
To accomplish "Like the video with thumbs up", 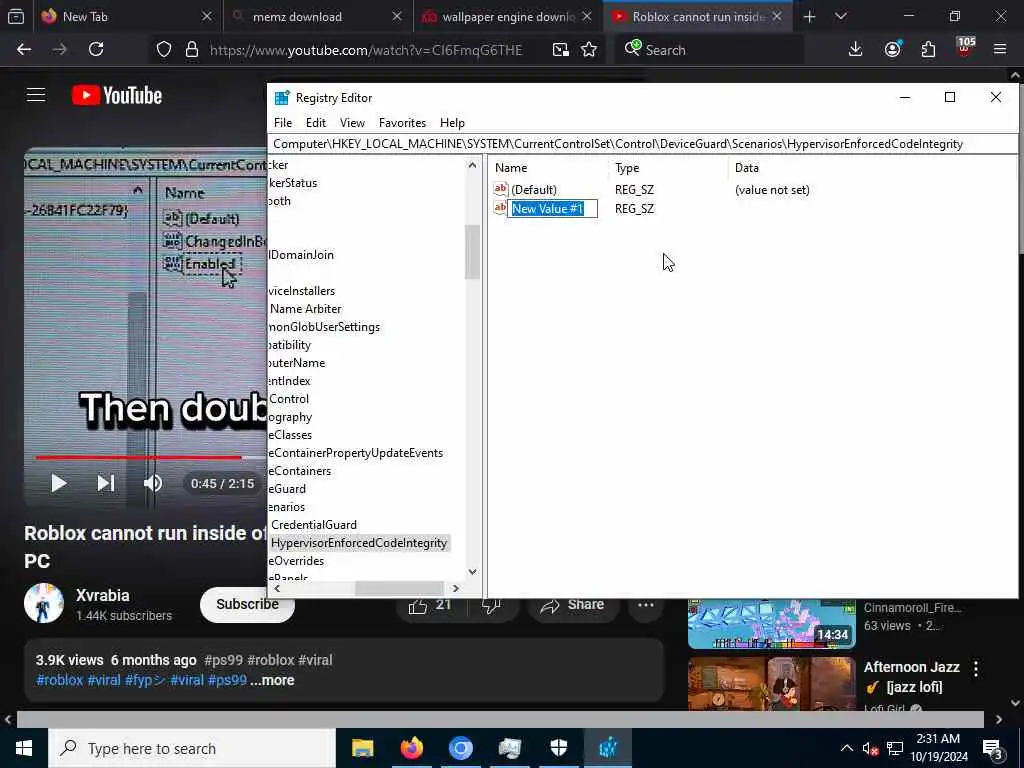I will pos(429,605).
